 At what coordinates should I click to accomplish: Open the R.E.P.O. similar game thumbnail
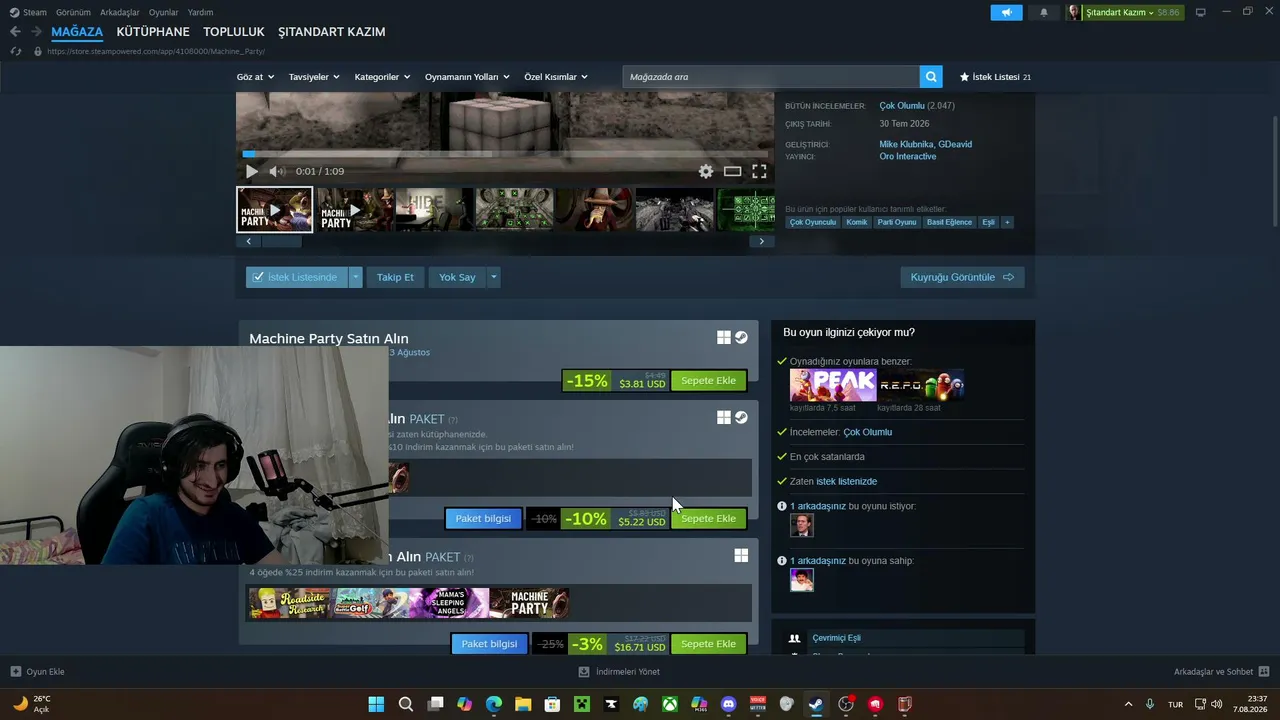tap(921, 385)
